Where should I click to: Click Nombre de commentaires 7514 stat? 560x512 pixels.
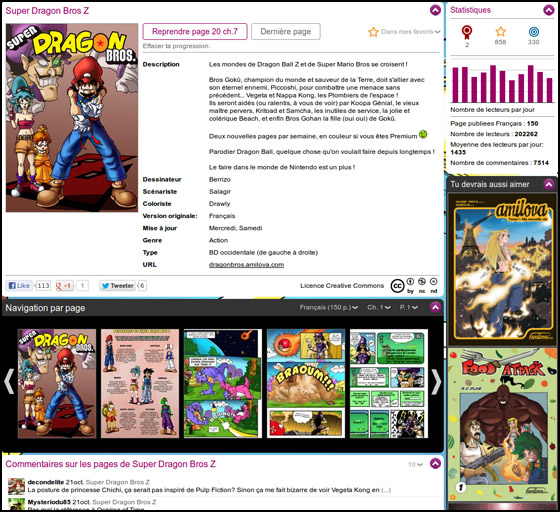pyautogui.click(x=499, y=163)
